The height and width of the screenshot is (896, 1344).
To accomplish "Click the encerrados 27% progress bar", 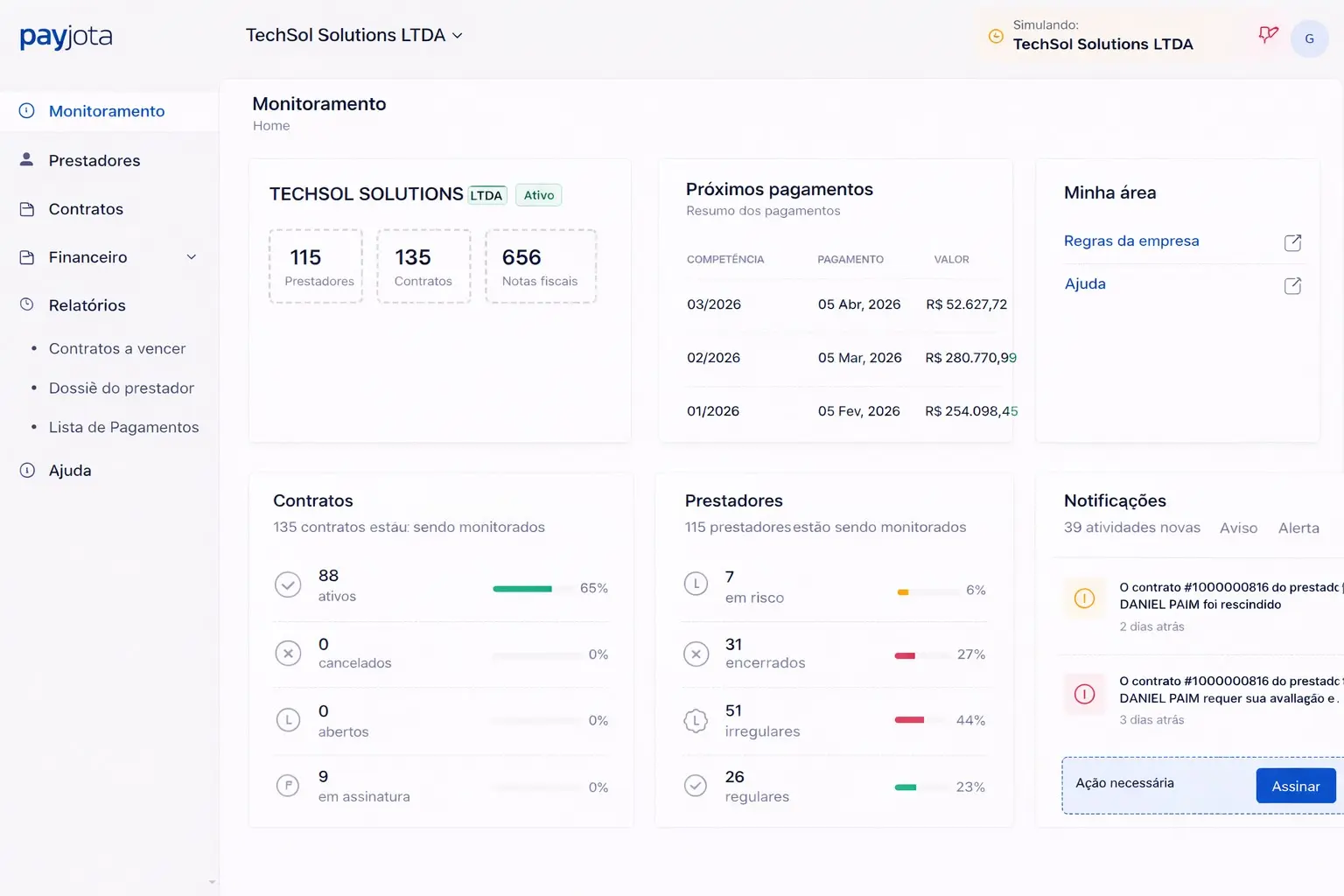I will [920, 655].
